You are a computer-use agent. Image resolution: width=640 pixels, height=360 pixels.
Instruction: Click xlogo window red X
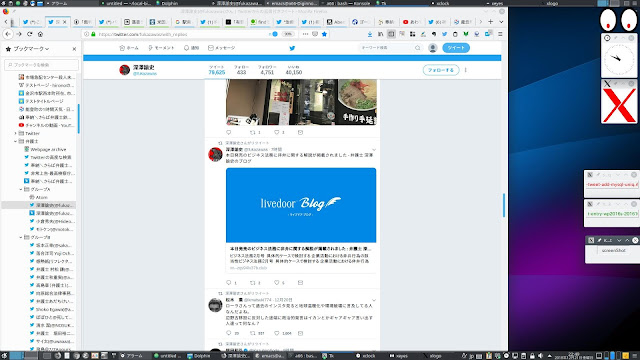coord(619,105)
